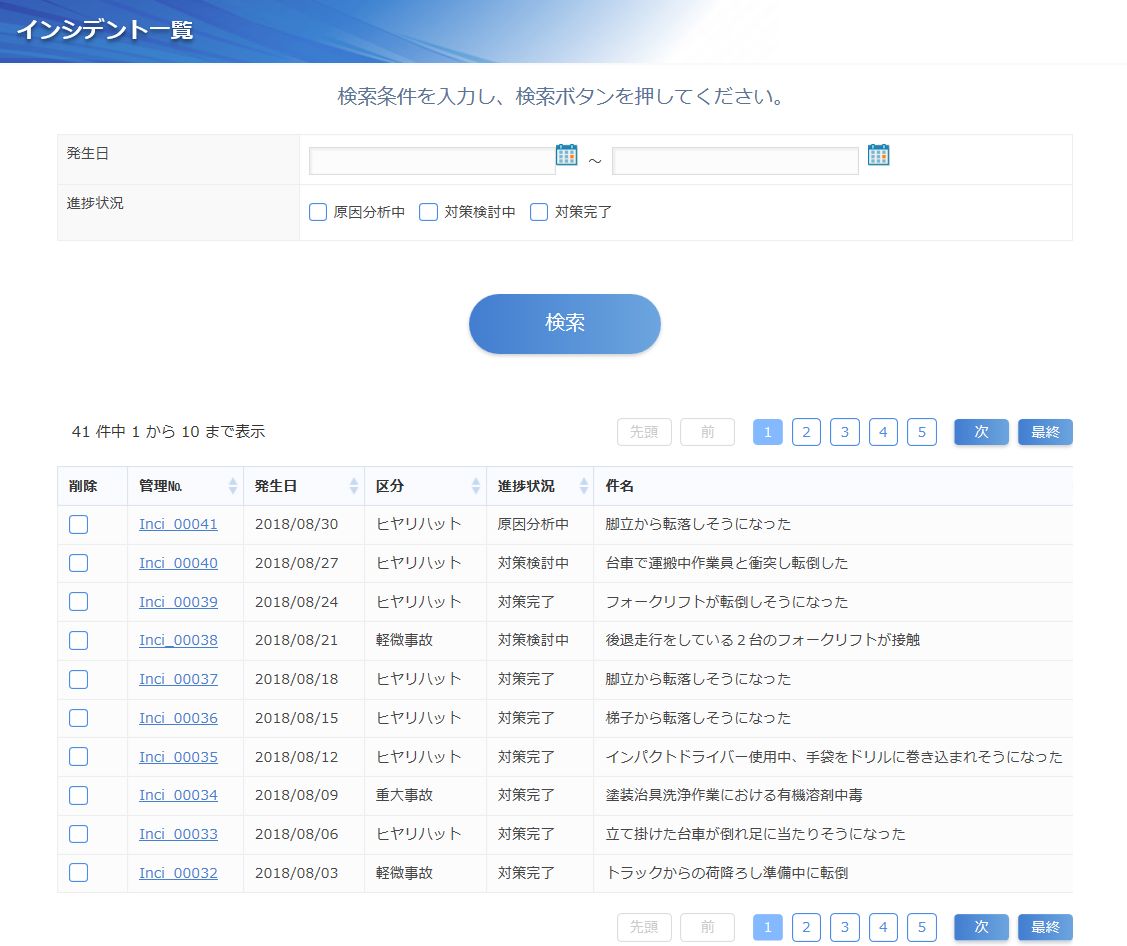Click top 次 next page button
Screen dimensions: 1127x946
981,432
